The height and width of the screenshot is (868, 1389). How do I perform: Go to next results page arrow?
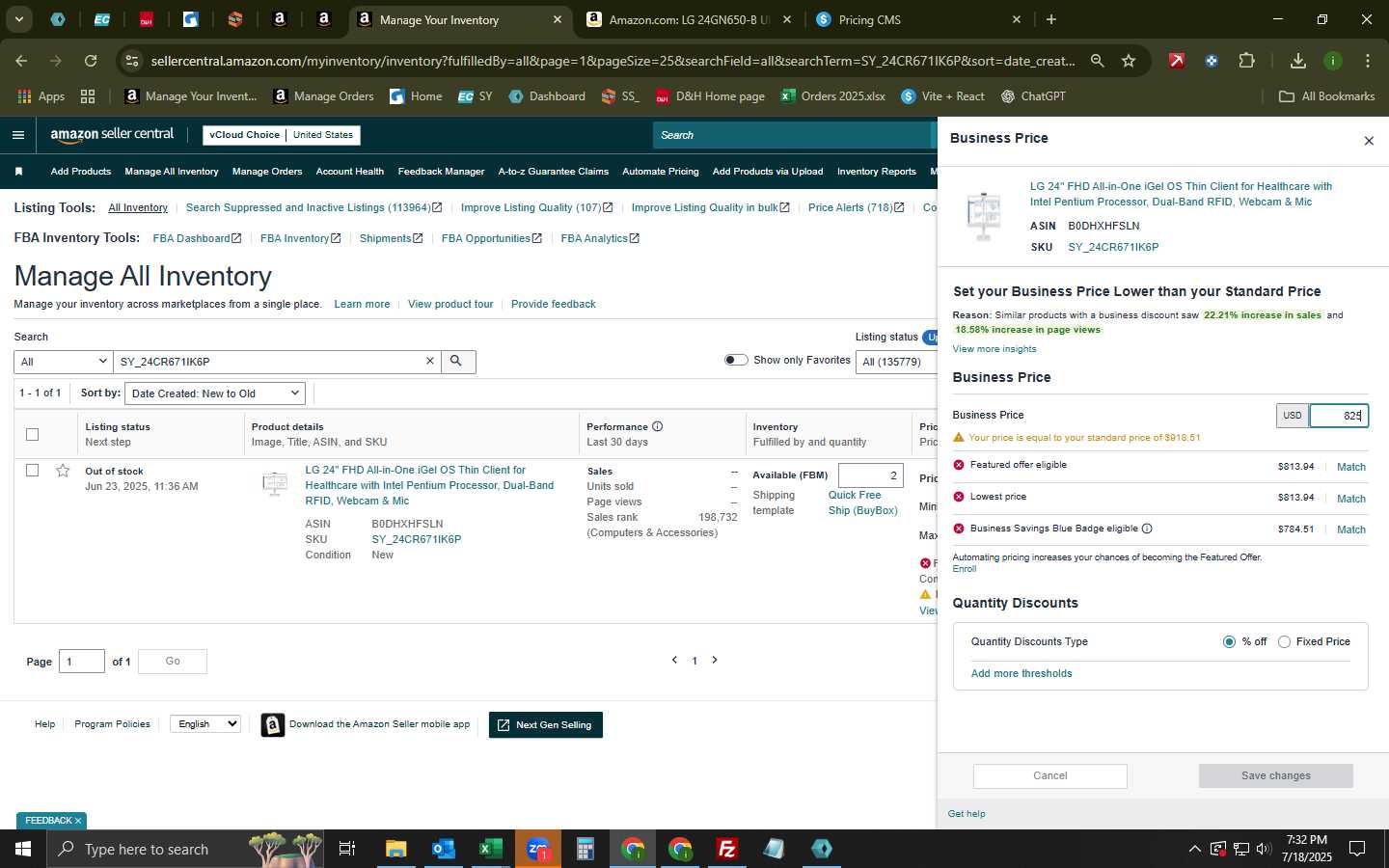tap(715, 660)
